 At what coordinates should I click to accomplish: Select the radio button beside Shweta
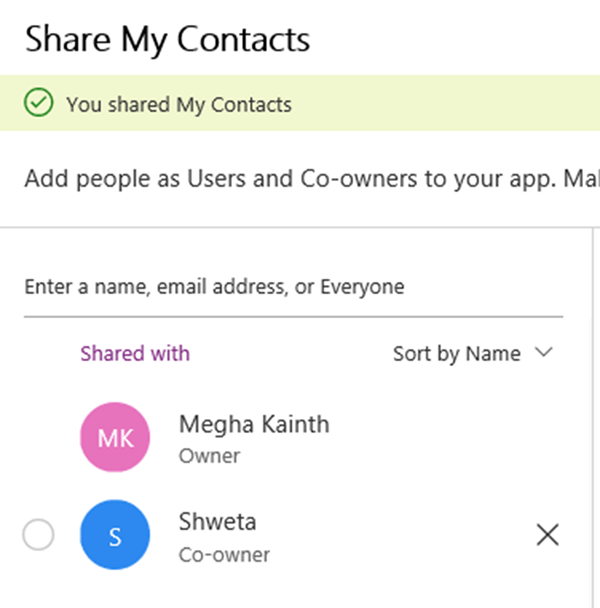coord(38,536)
